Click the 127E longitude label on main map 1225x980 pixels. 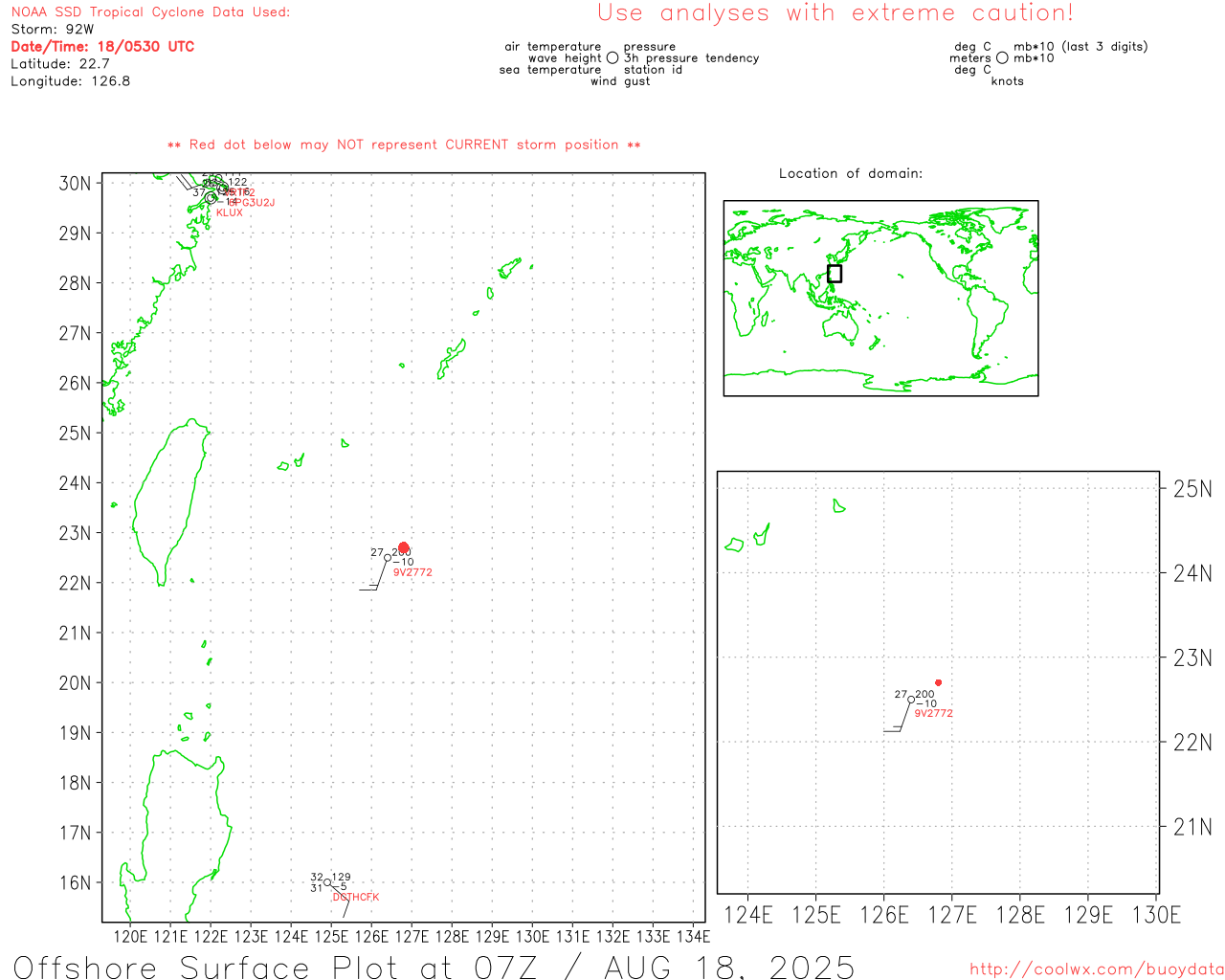coord(412,937)
